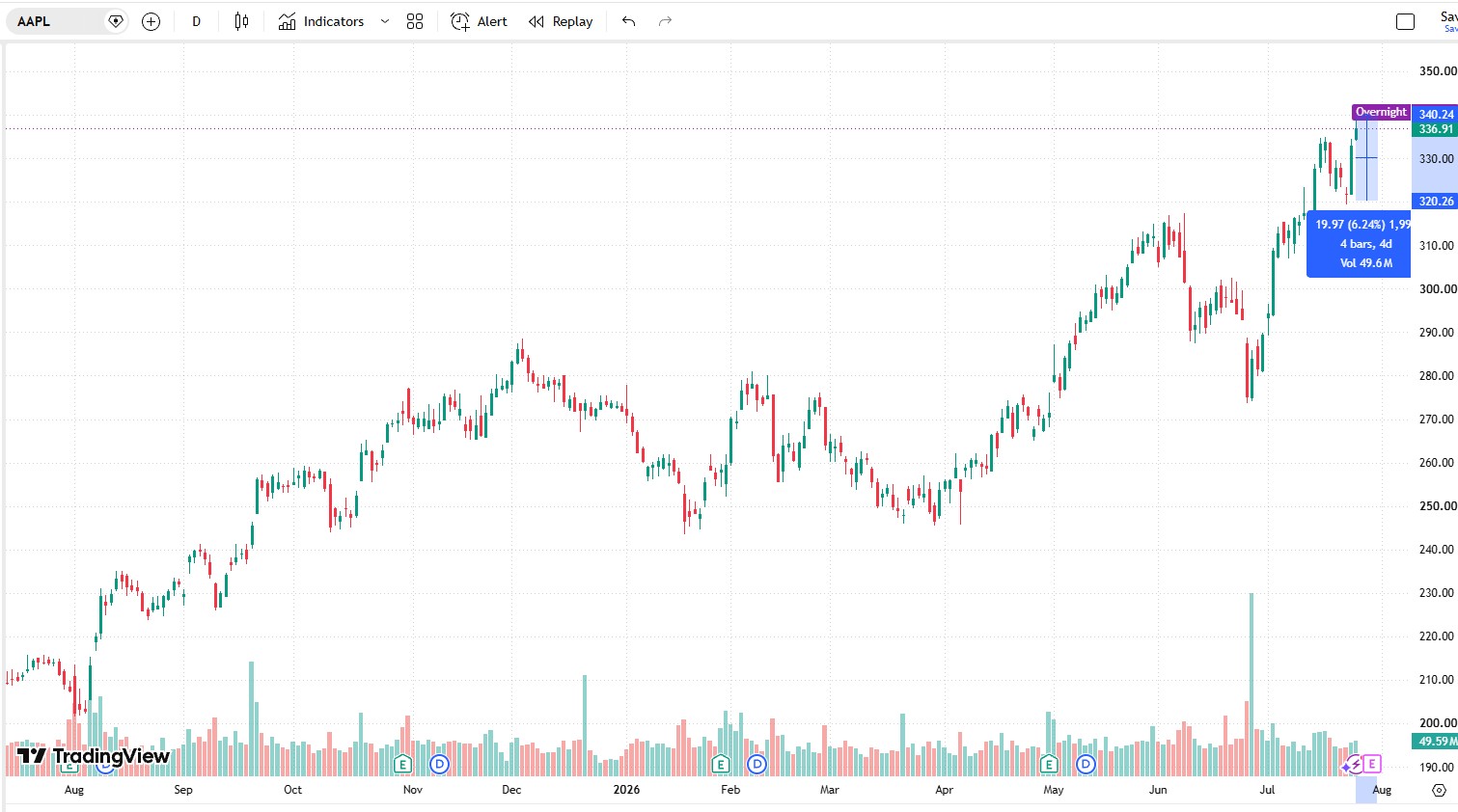
Task: Start bar Replay mode
Action: [x=561, y=21]
